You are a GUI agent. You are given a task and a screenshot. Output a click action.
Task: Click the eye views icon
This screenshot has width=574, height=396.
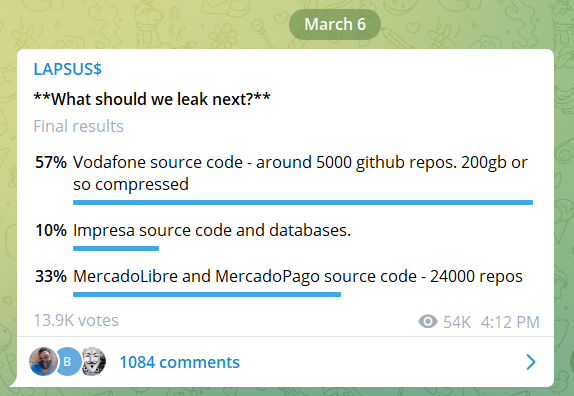tap(428, 322)
